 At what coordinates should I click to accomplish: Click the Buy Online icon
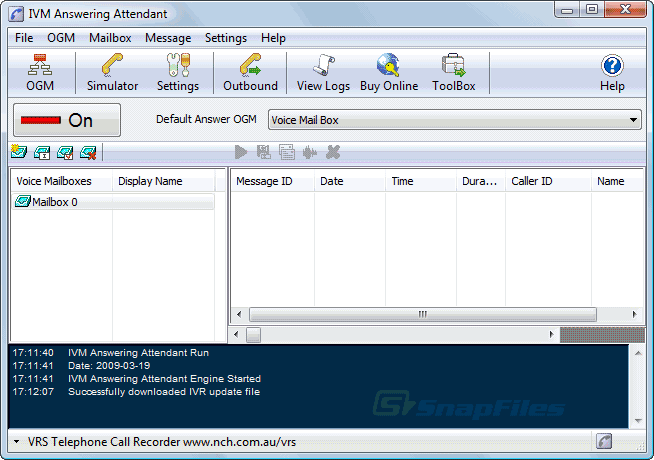(x=389, y=73)
